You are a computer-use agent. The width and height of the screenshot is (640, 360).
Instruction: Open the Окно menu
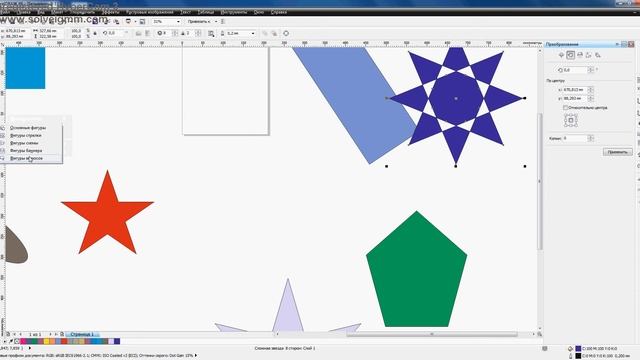click(259, 12)
